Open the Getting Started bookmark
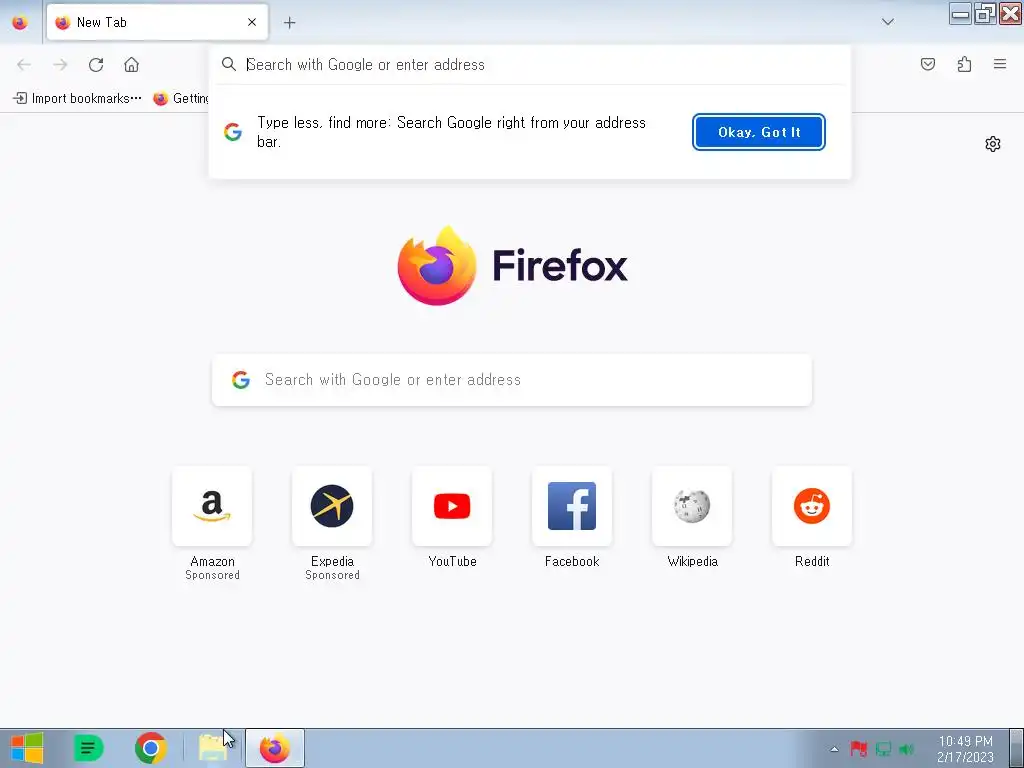The height and width of the screenshot is (768, 1024). [x=181, y=98]
